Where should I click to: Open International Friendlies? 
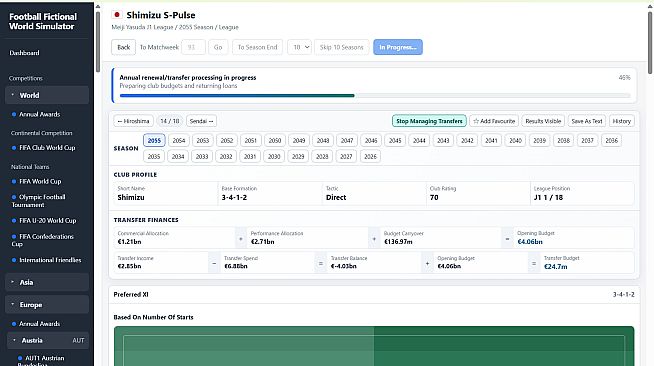[x=50, y=260]
